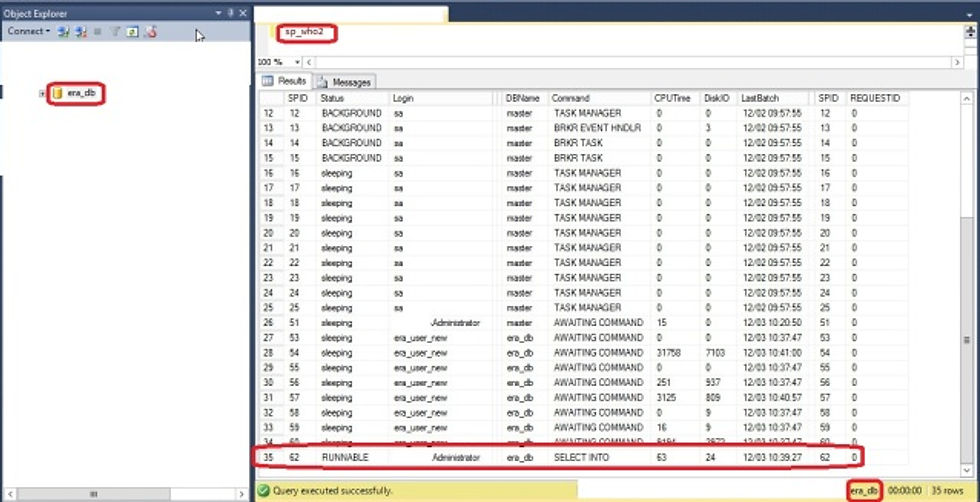The width and height of the screenshot is (980, 502).
Task: Click the up arrow of results vertical scrollbar
Action: pyautogui.click(x=966, y=99)
